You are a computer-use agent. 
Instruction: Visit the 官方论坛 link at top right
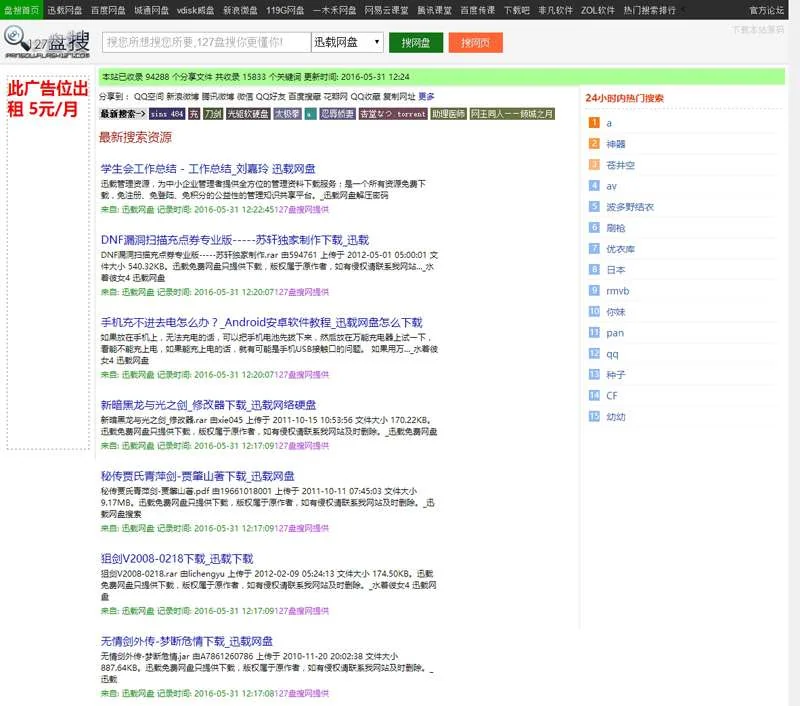767,9
